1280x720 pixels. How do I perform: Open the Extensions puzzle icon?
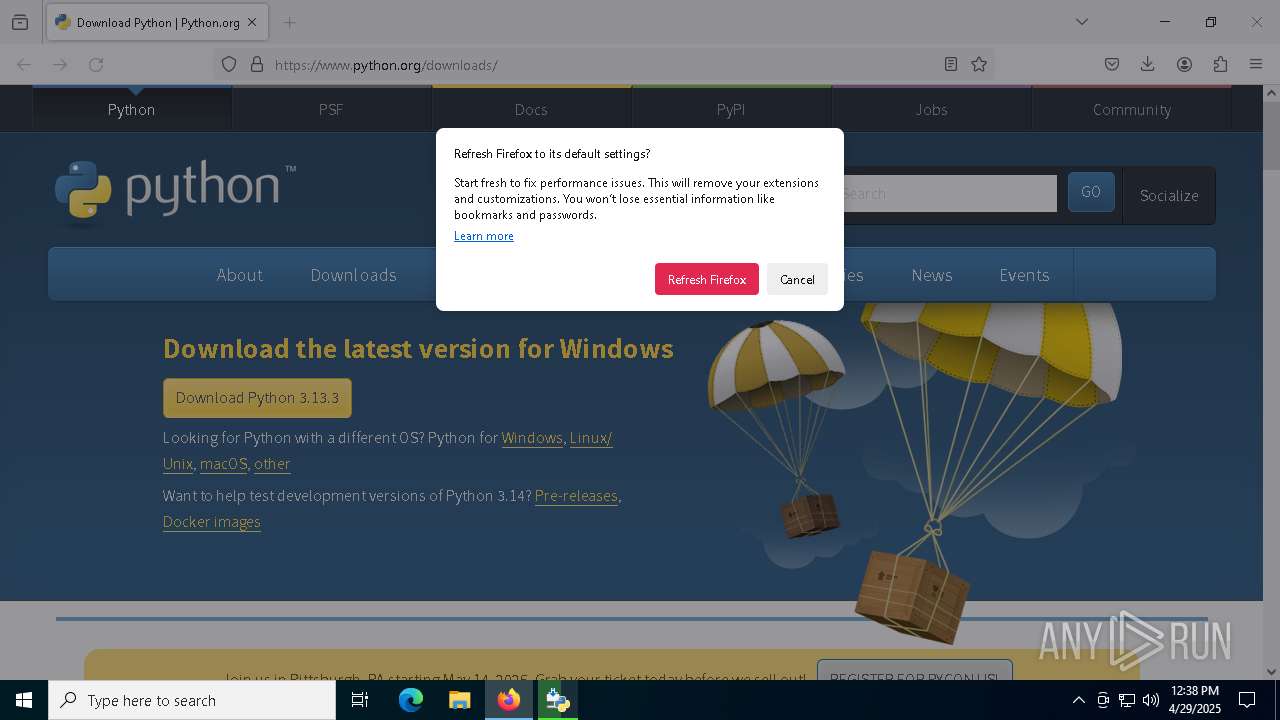(1220, 64)
